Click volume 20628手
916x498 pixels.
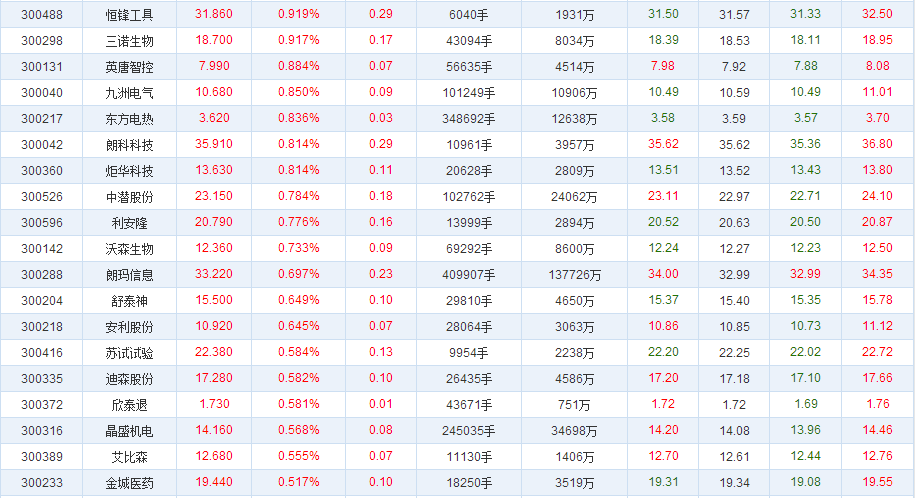(x=469, y=171)
